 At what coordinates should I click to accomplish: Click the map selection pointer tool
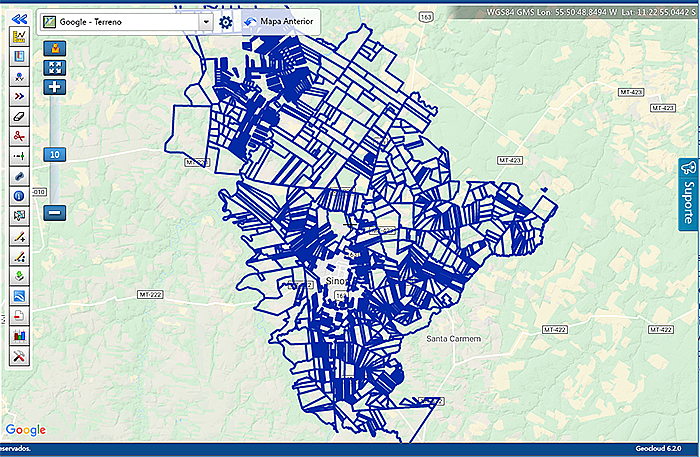pos(19,216)
